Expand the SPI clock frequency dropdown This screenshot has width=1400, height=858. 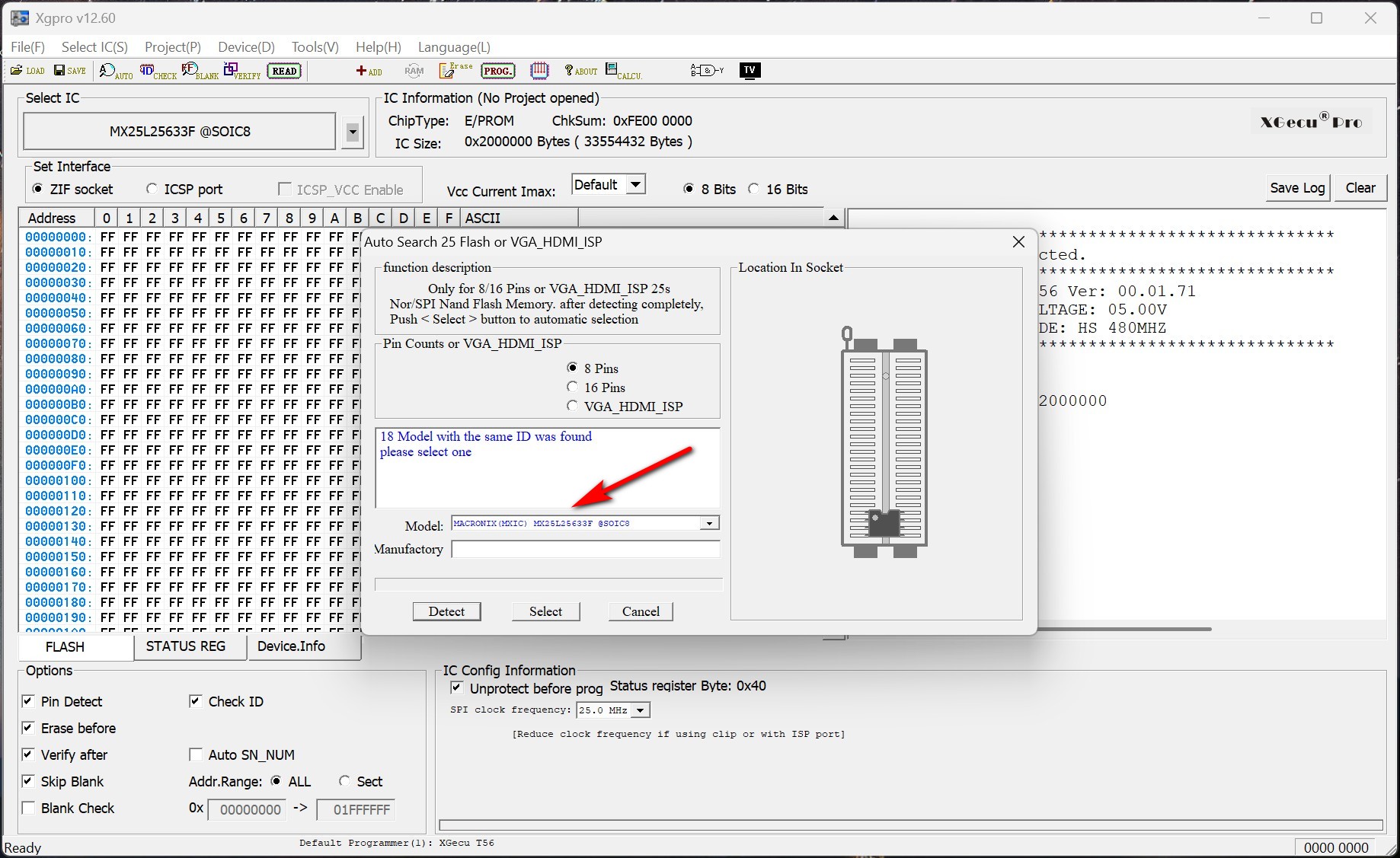(641, 710)
